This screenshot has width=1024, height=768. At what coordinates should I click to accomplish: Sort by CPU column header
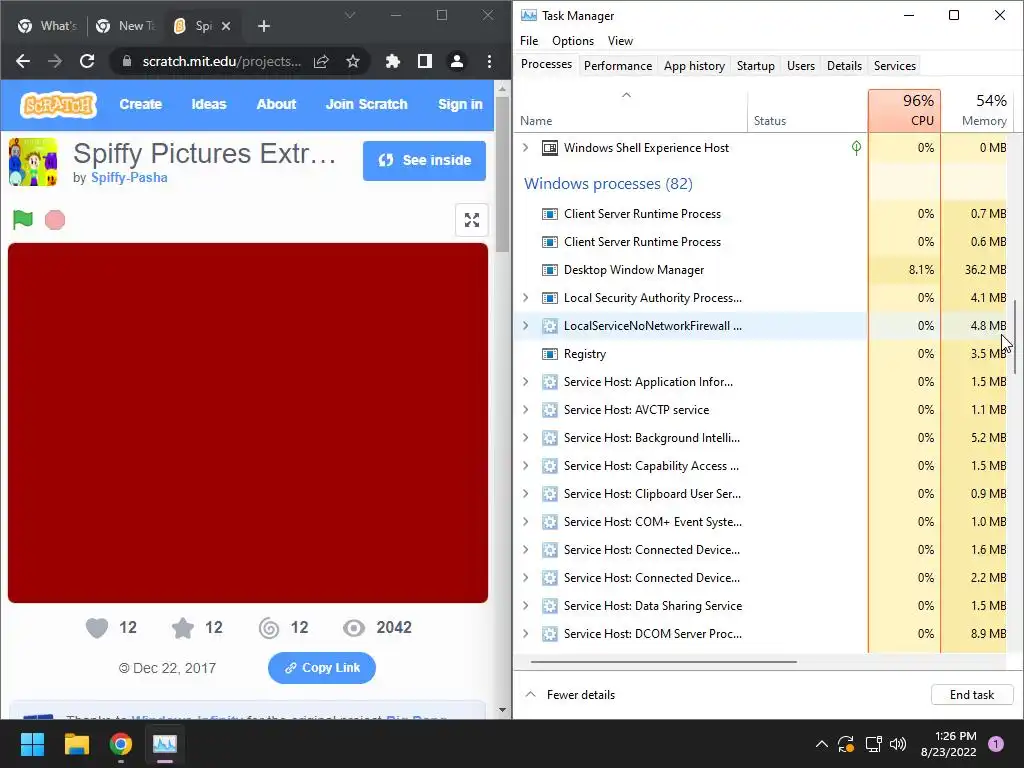pyautogui.click(x=904, y=110)
